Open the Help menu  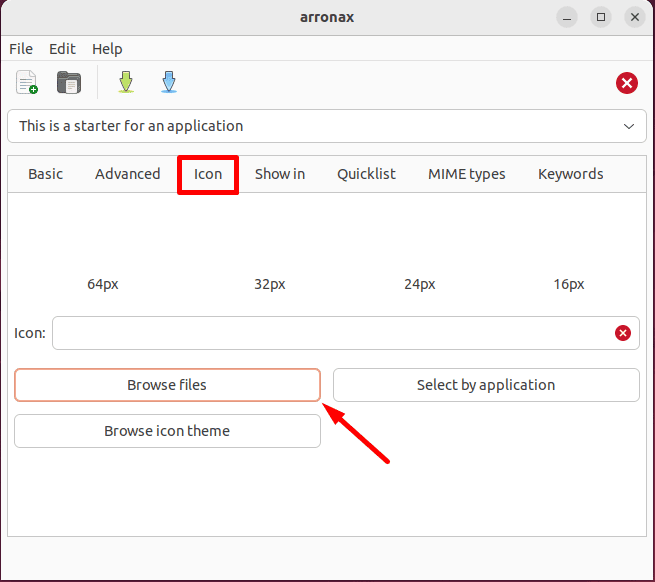click(107, 49)
